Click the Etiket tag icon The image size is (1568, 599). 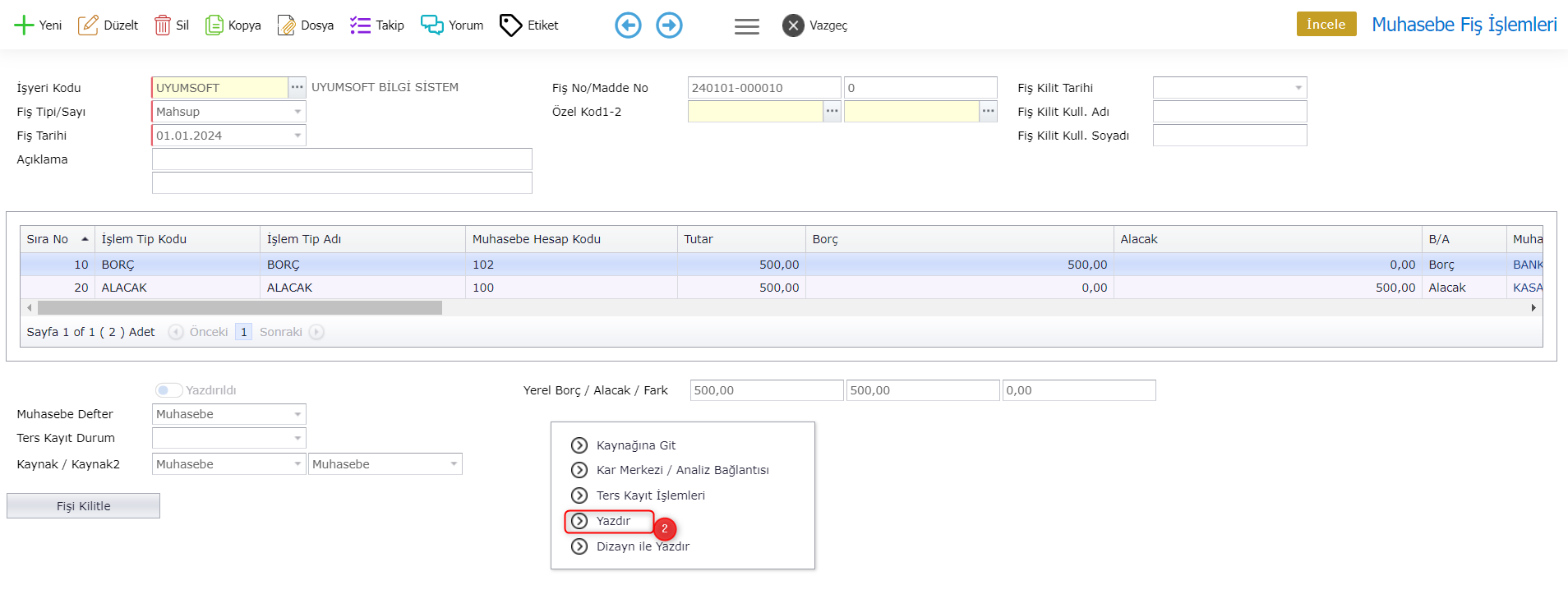point(511,25)
